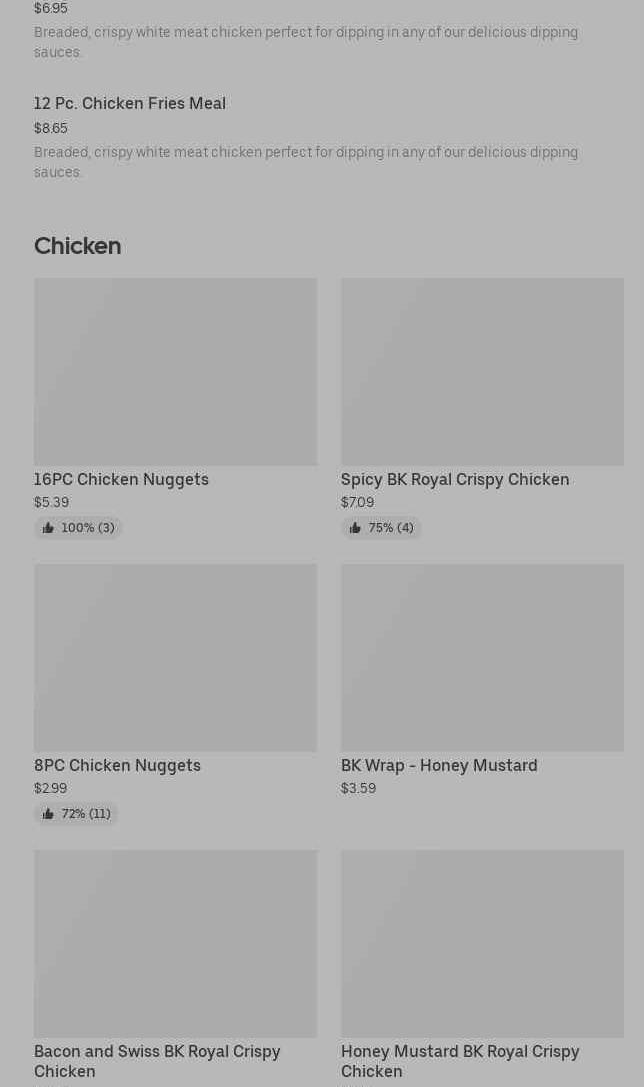Click thumbs-up icon under 16PC Chicken Nuggets
This screenshot has width=644, height=1087.
(x=48, y=528)
